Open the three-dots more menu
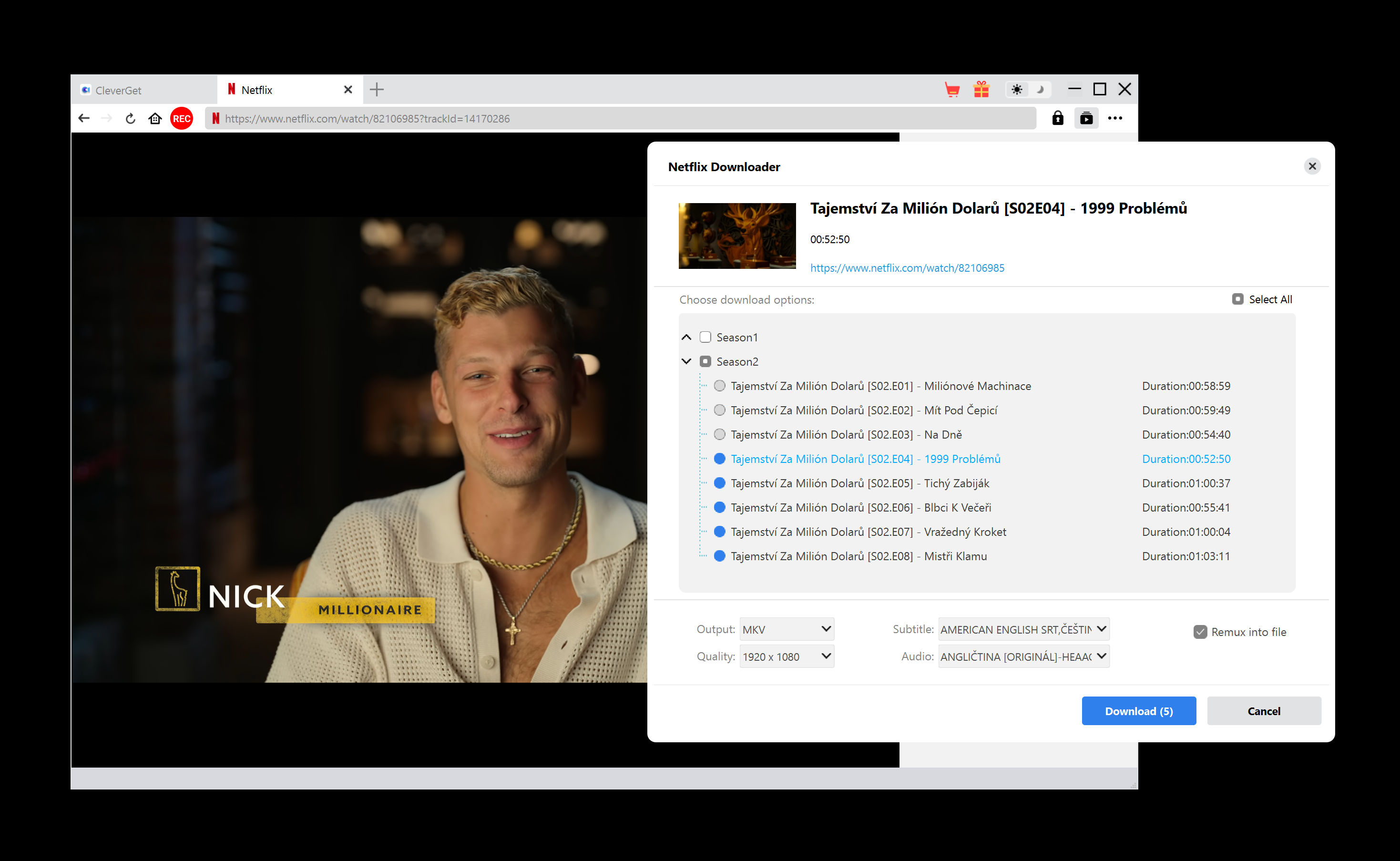Image resolution: width=1400 pixels, height=861 pixels. (x=1115, y=118)
